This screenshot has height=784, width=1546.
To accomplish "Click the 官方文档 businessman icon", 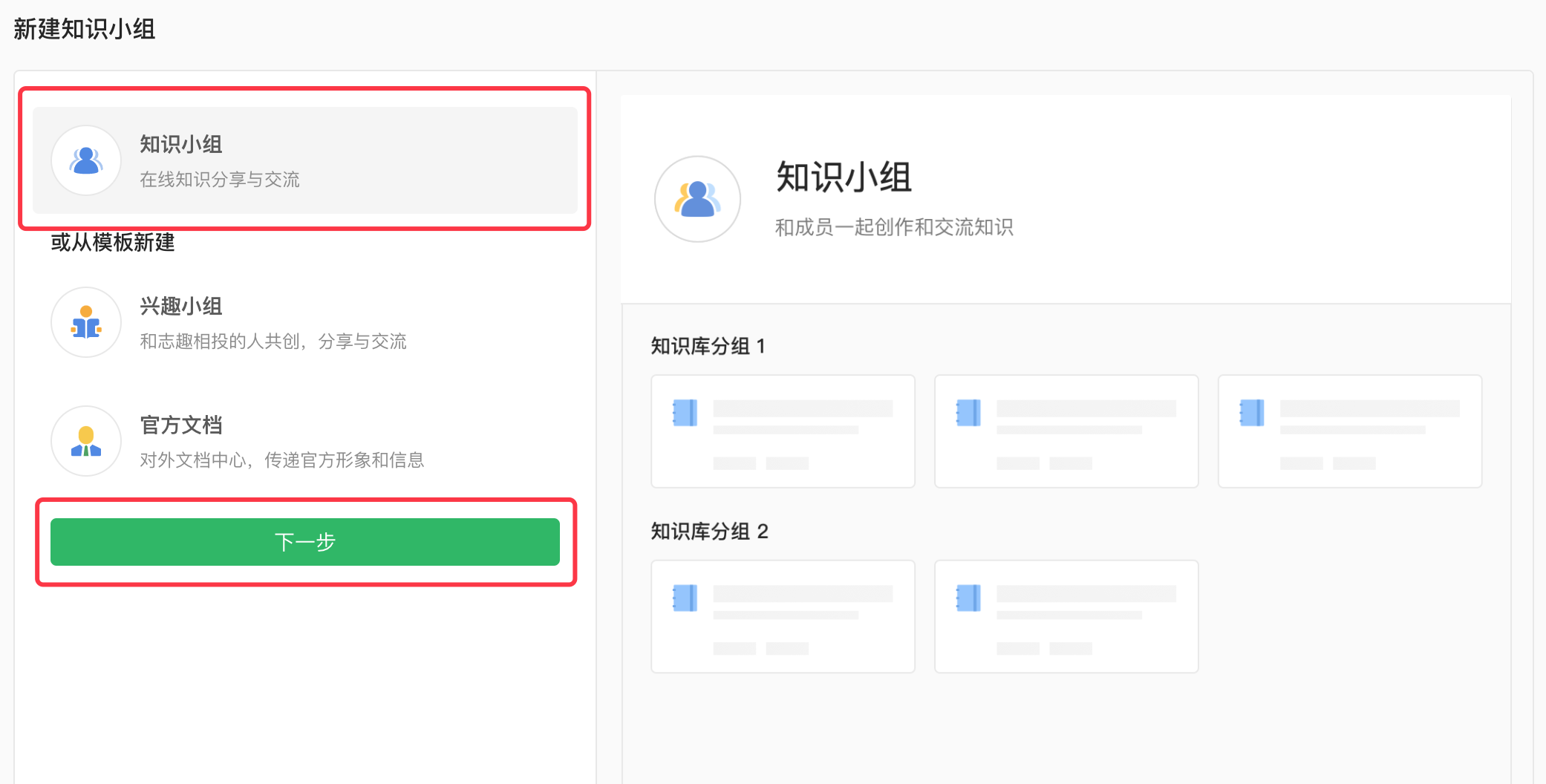I will [86, 441].
